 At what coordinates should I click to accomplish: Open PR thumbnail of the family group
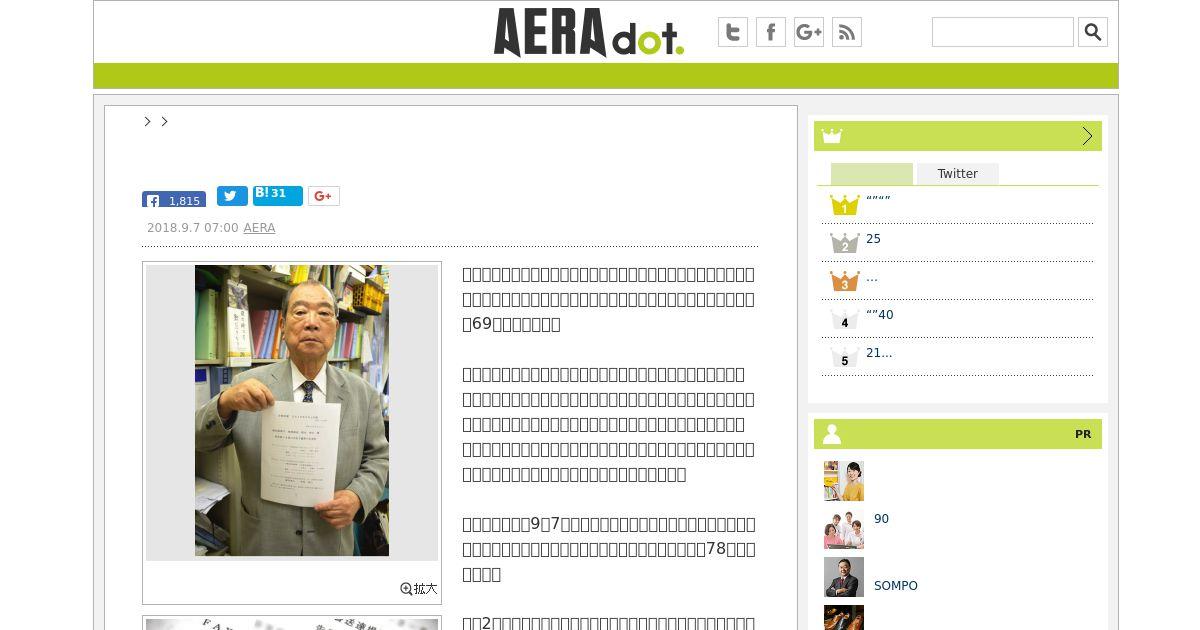(844, 529)
